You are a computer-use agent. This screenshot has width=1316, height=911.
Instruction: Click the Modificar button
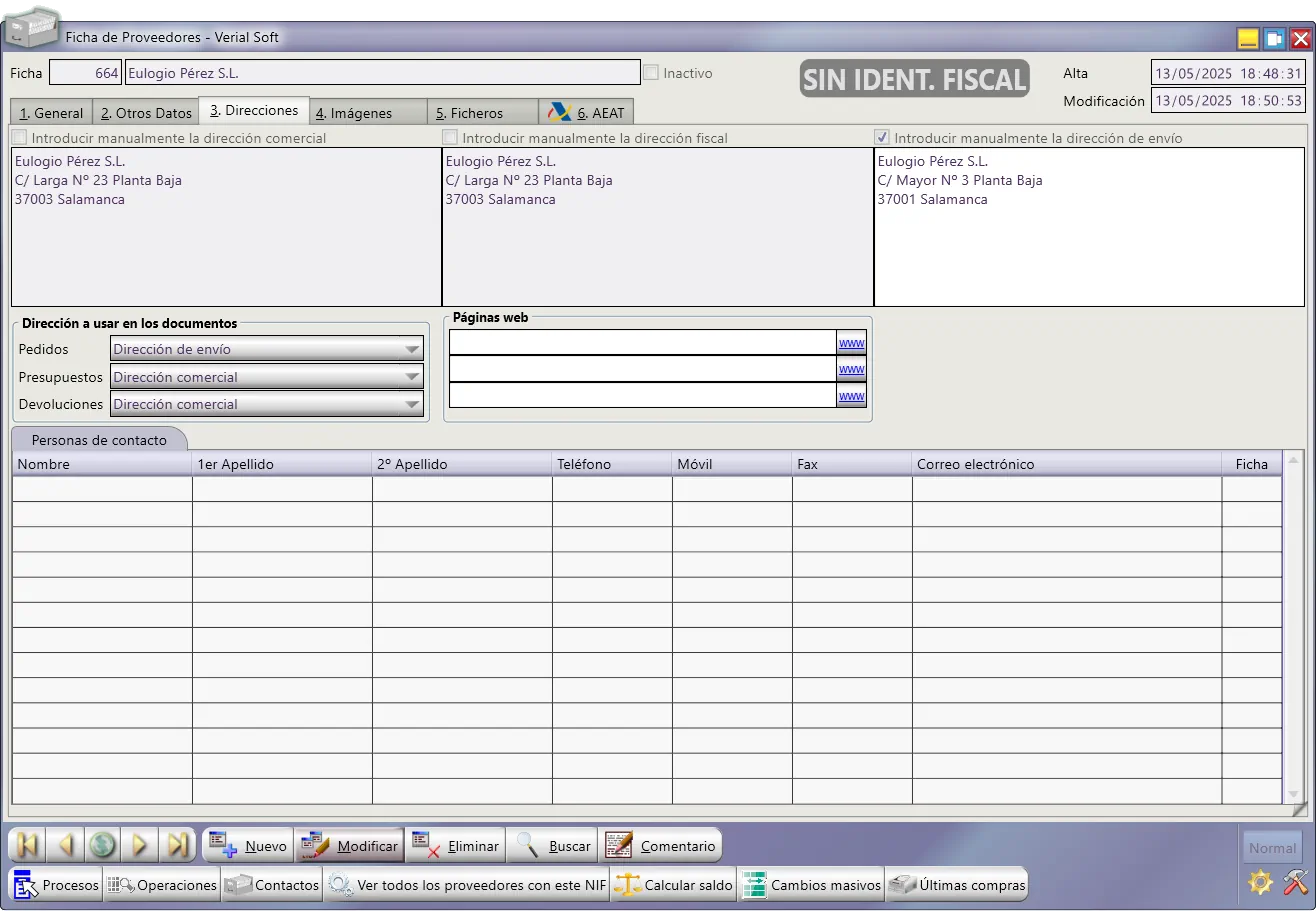(349, 846)
